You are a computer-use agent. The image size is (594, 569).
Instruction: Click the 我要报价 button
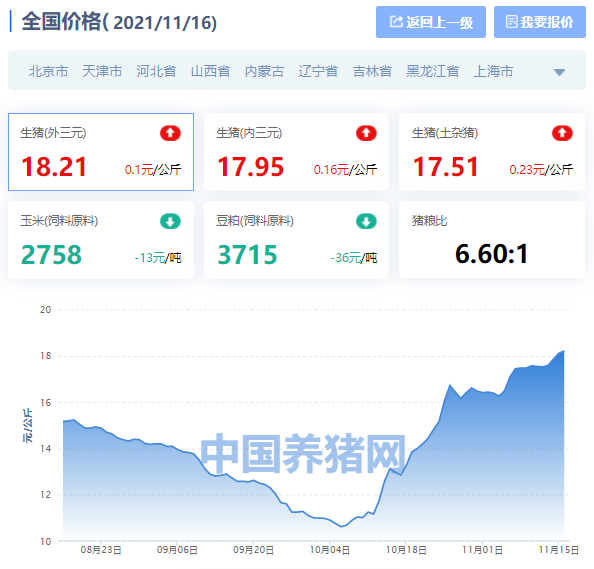tap(540, 22)
